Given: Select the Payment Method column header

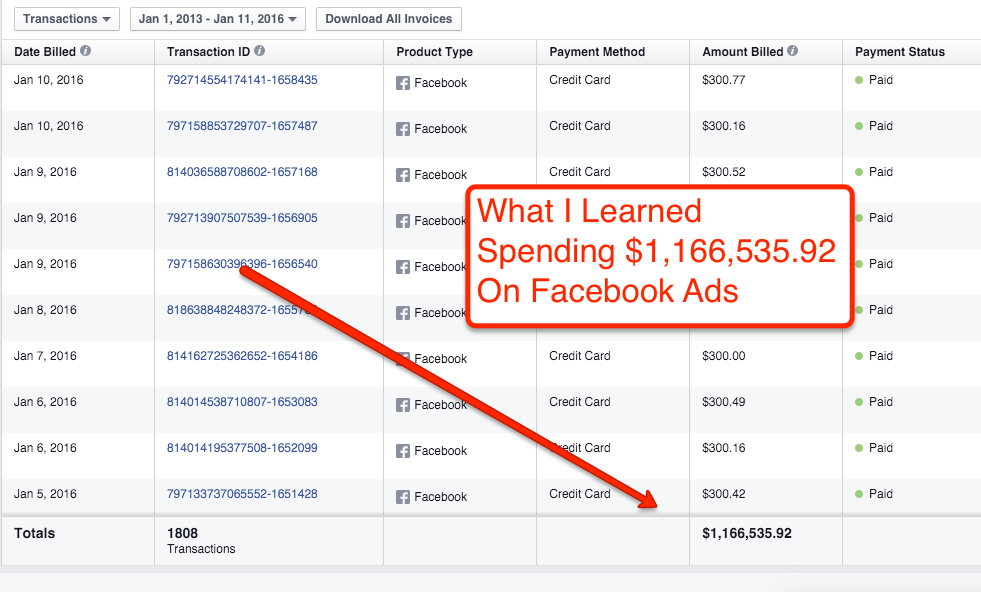Looking at the screenshot, I should tap(597, 52).
